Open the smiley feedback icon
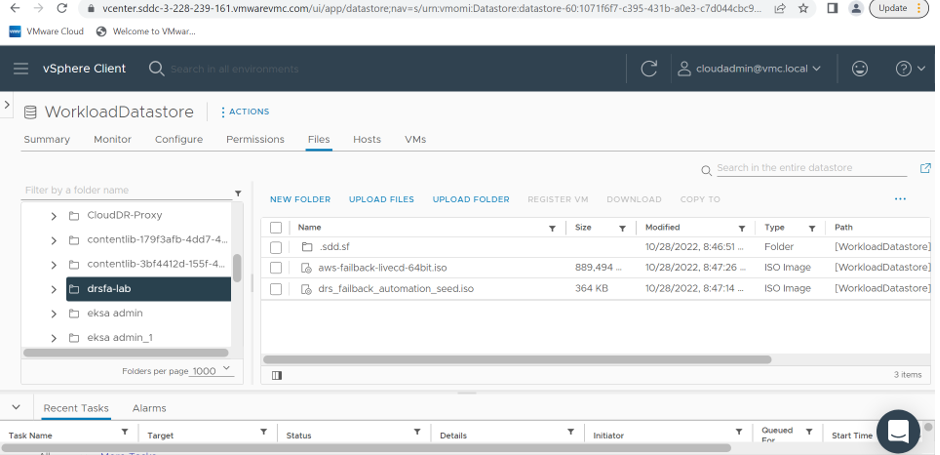The width and height of the screenshot is (940, 455). [x=860, y=68]
